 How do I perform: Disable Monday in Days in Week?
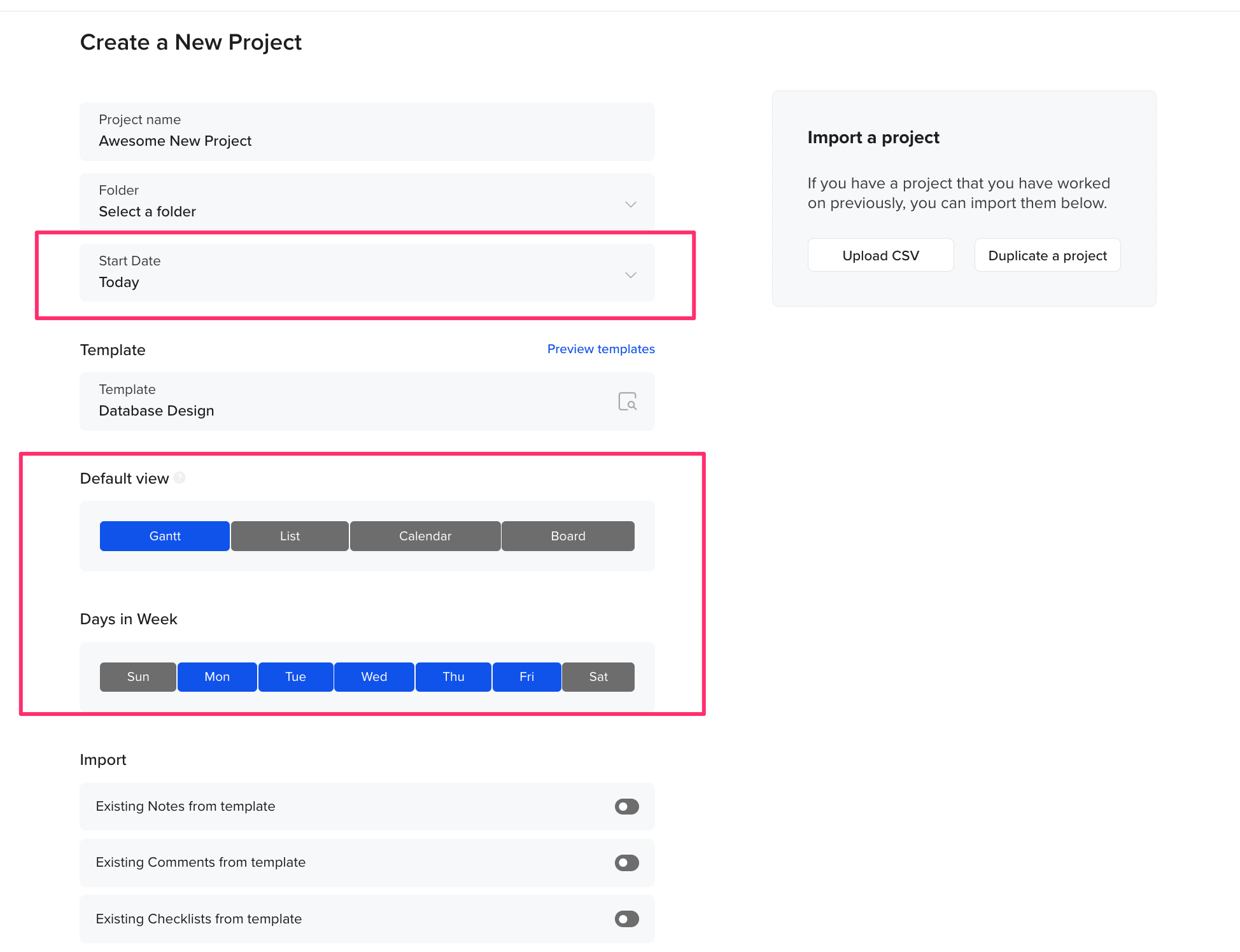coord(216,676)
